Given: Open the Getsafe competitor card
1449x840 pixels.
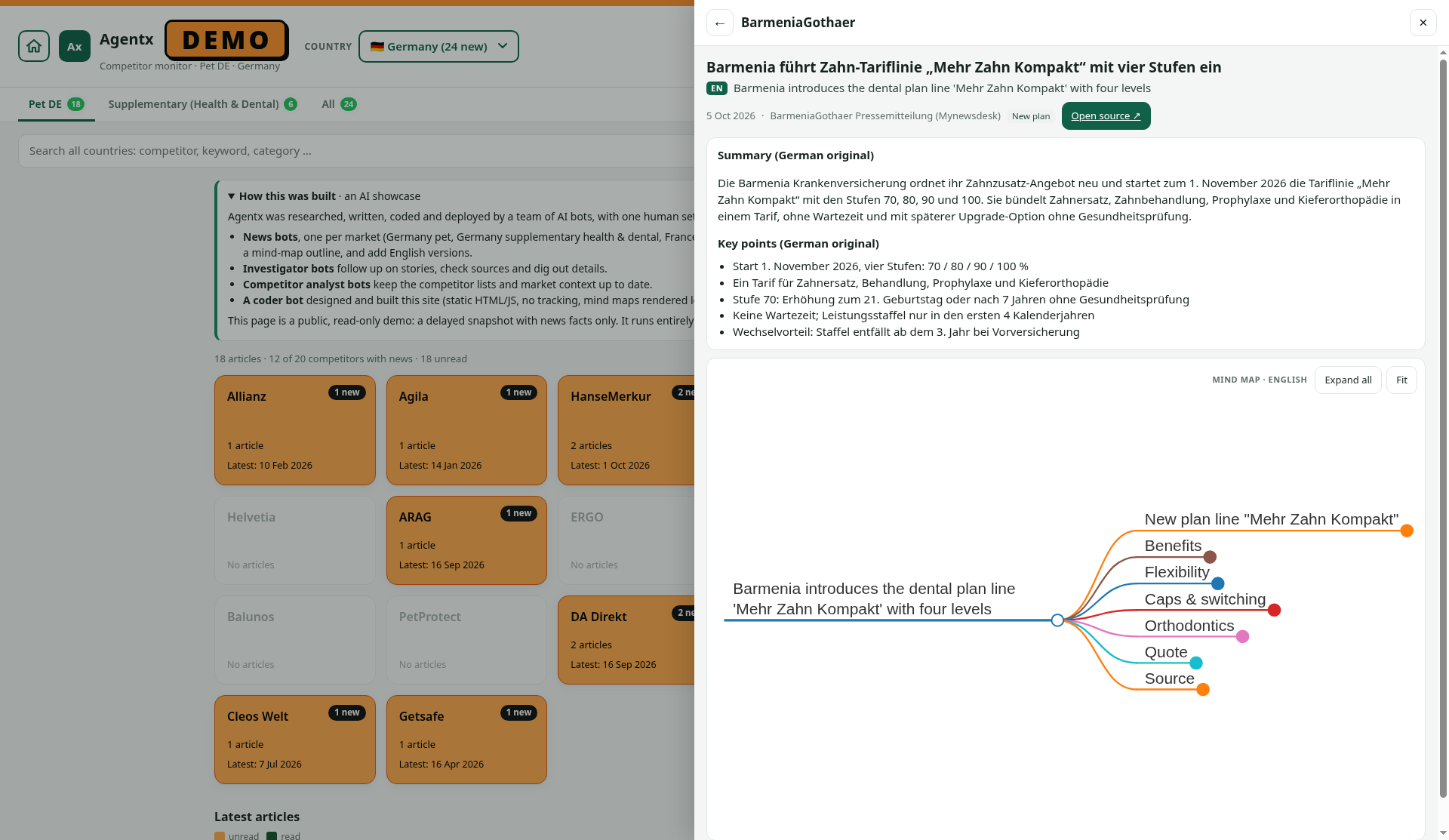Looking at the screenshot, I should [466, 740].
